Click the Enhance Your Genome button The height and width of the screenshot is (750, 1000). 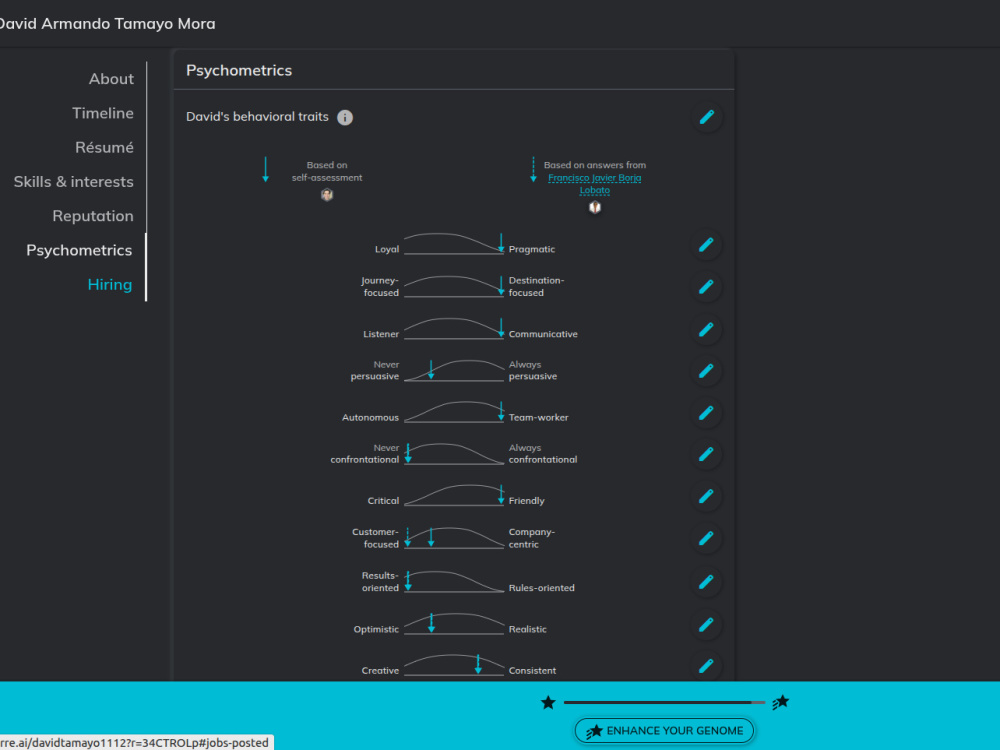(x=665, y=731)
